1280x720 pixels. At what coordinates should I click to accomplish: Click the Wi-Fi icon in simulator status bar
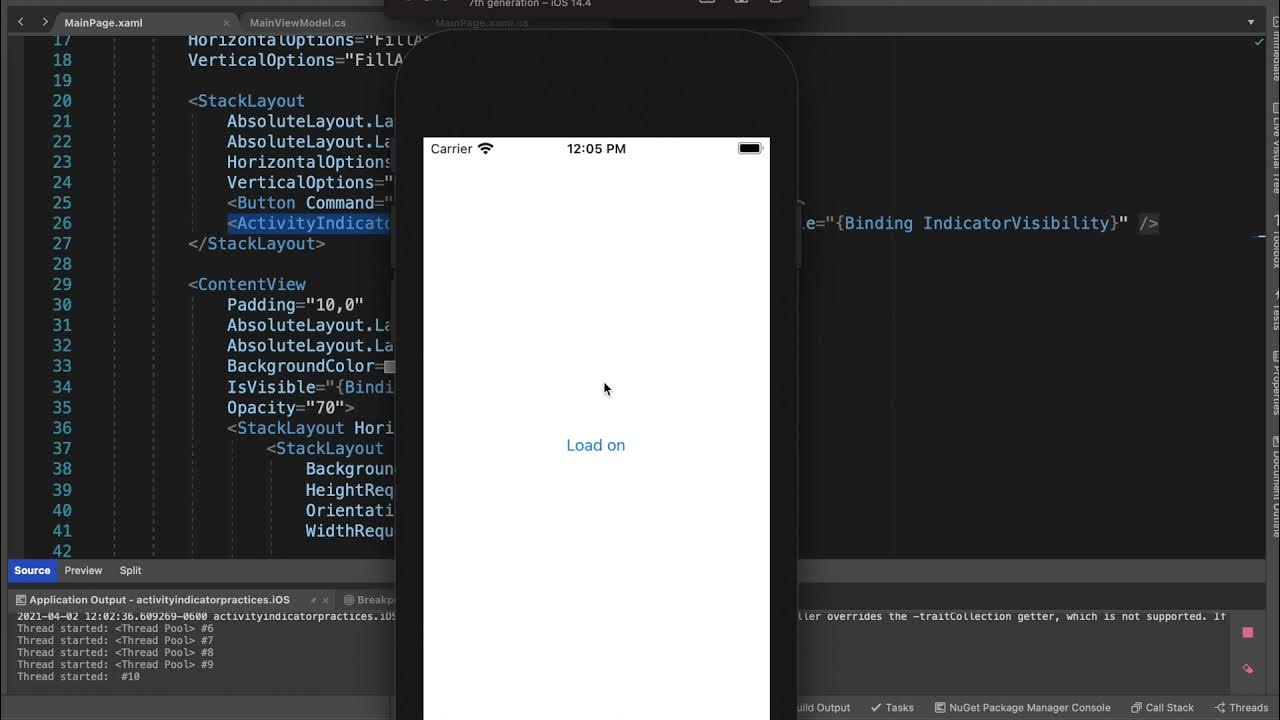[x=486, y=148]
